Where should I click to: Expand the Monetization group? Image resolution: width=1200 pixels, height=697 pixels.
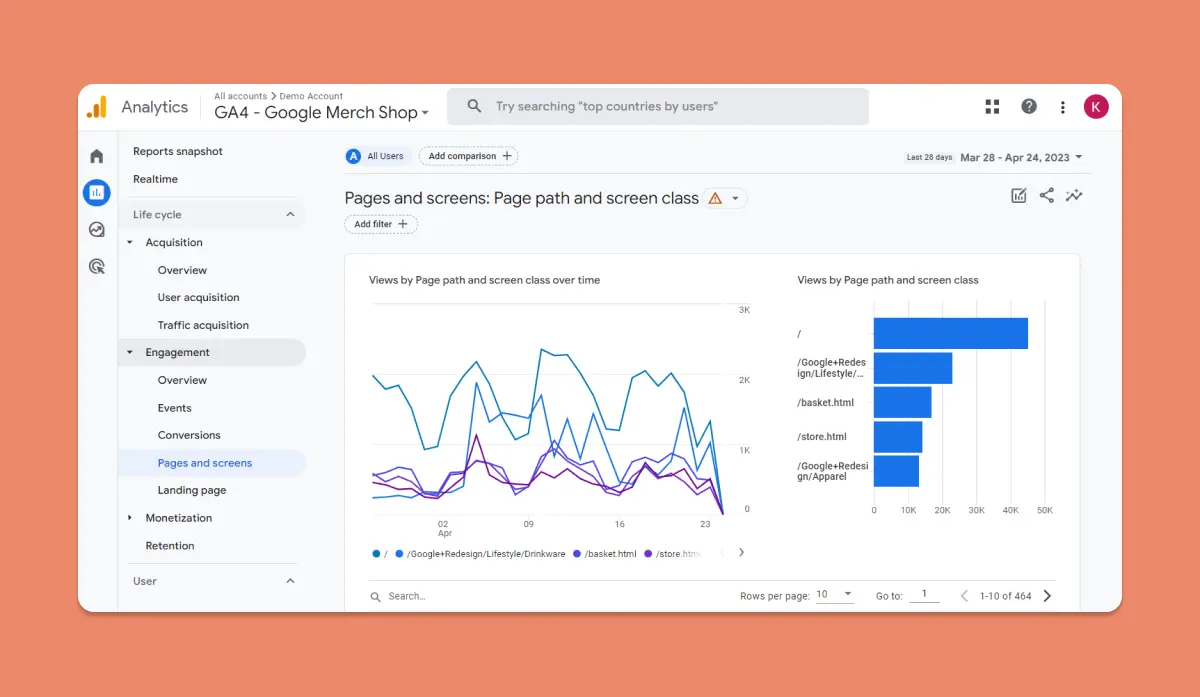130,518
